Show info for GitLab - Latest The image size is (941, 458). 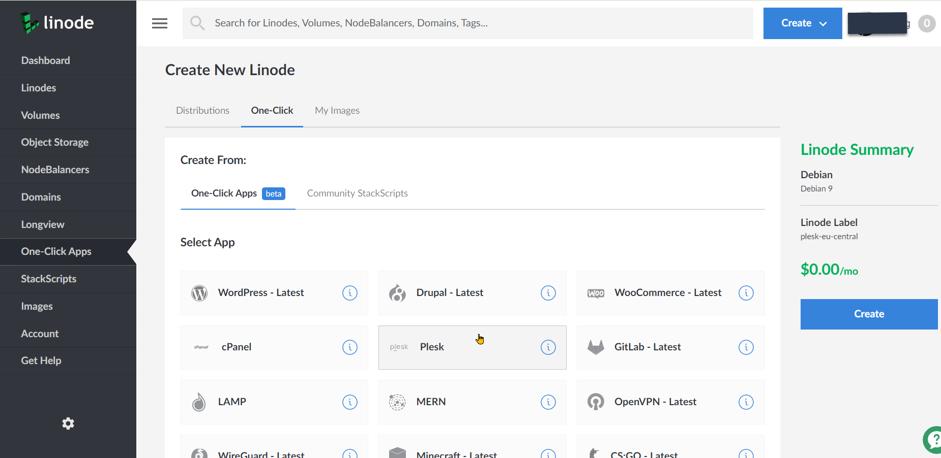click(746, 347)
